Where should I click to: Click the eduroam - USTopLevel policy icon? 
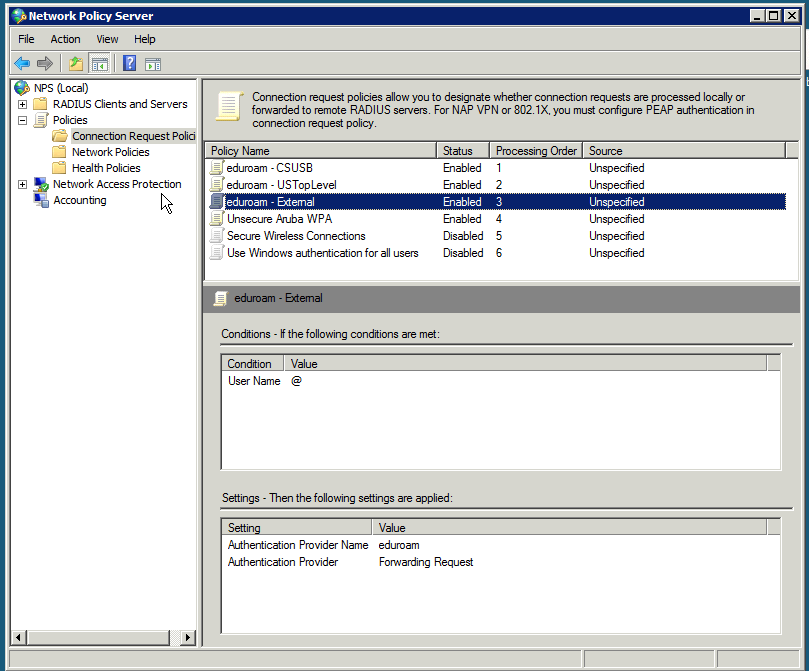pyautogui.click(x=217, y=185)
